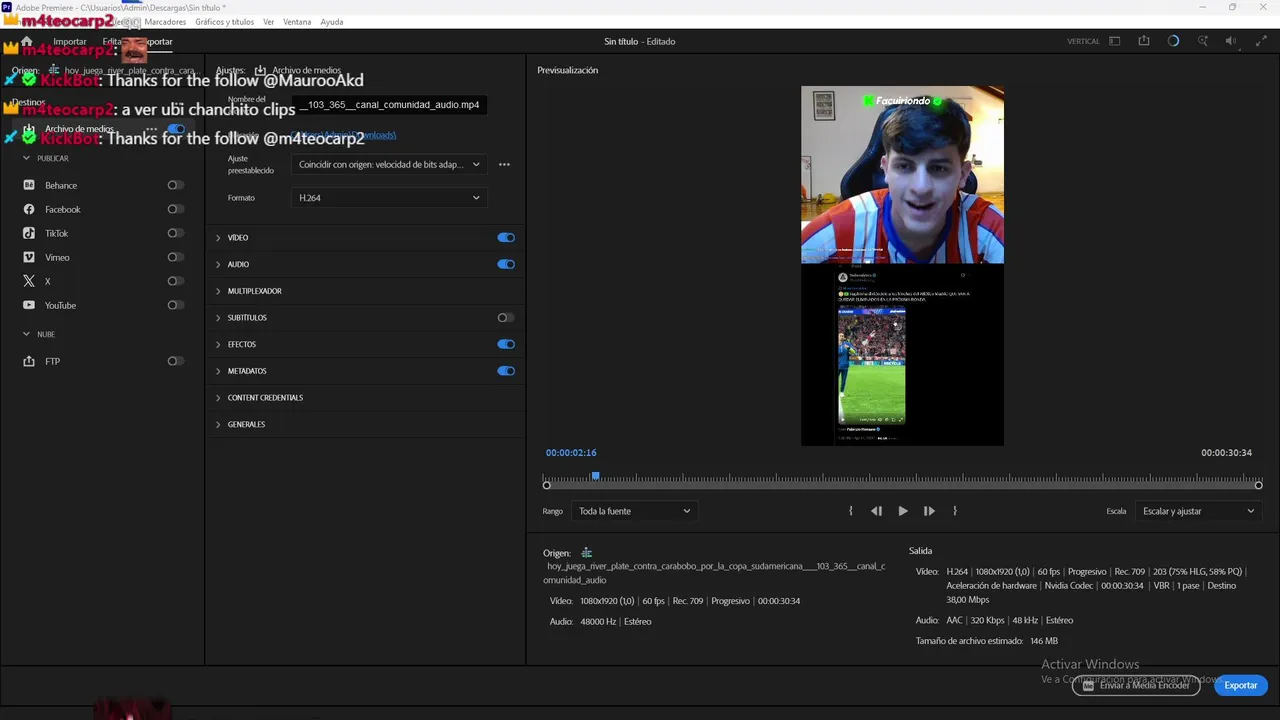Enable TikTok publishing toggle

pyautogui.click(x=175, y=233)
